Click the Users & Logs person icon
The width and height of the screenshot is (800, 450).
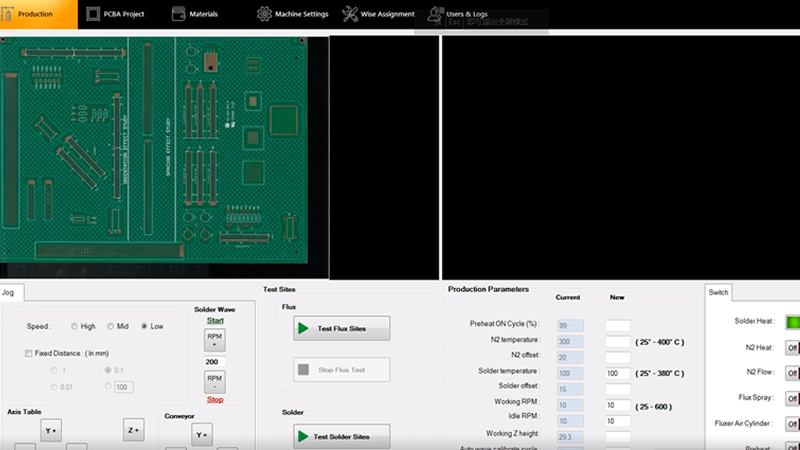435,14
